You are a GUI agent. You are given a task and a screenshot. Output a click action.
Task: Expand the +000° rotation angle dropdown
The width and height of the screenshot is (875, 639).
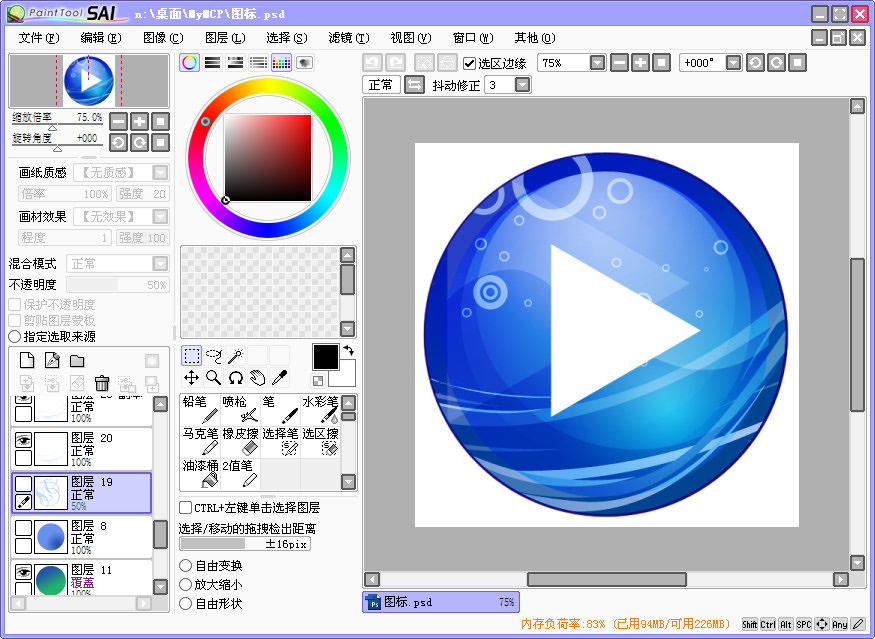click(x=733, y=63)
